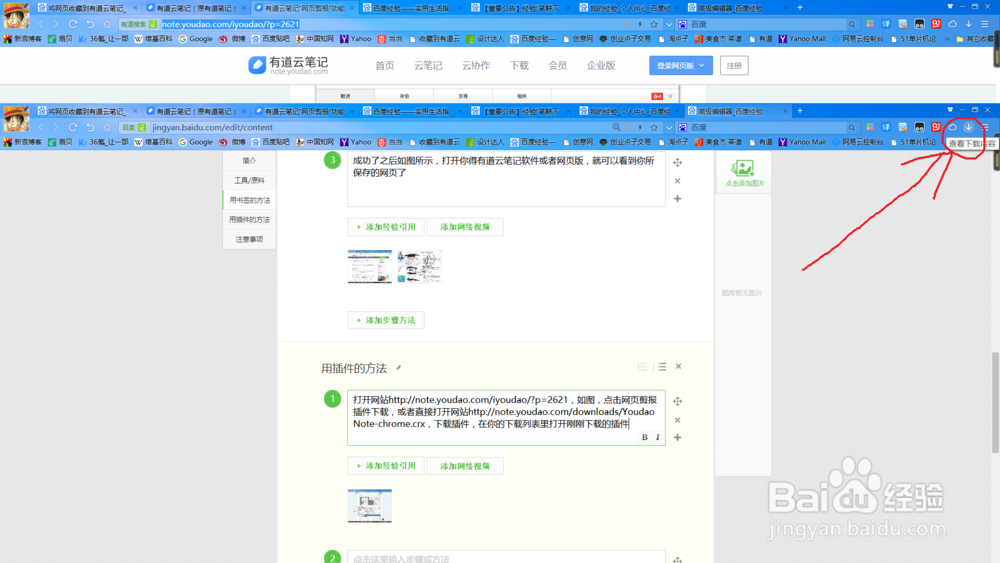
Task: Open 登录网页版 dropdown button
Action: [x=680, y=66]
